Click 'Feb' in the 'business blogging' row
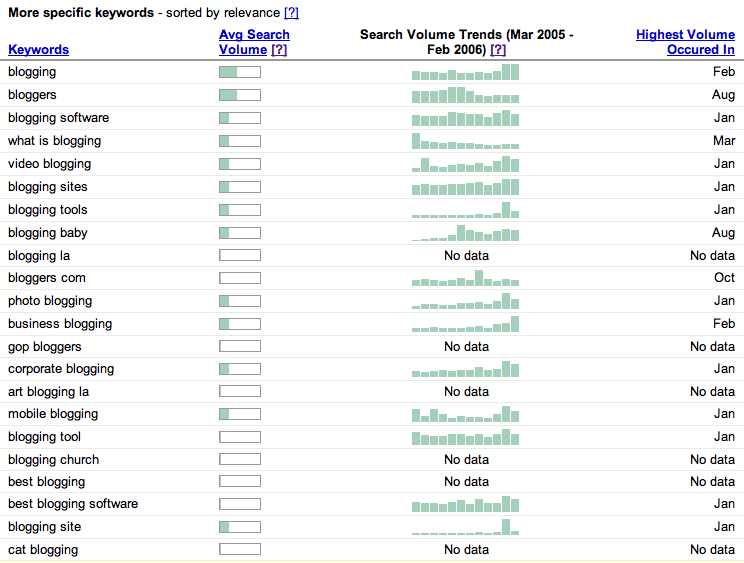The width and height of the screenshot is (744, 563). [x=724, y=323]
